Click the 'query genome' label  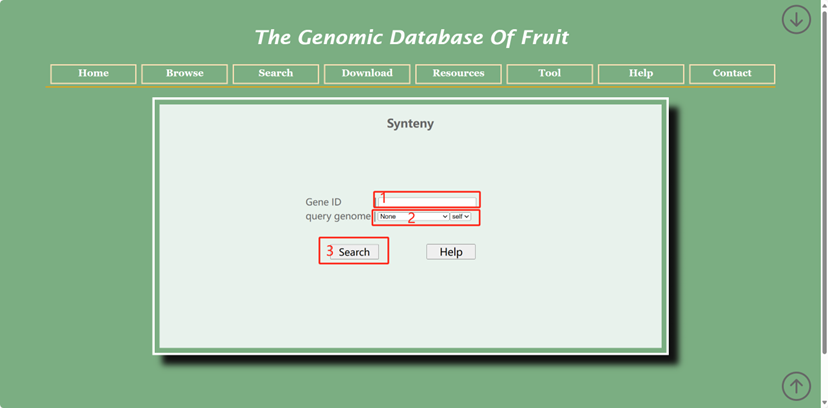click(x=338, y=216)
